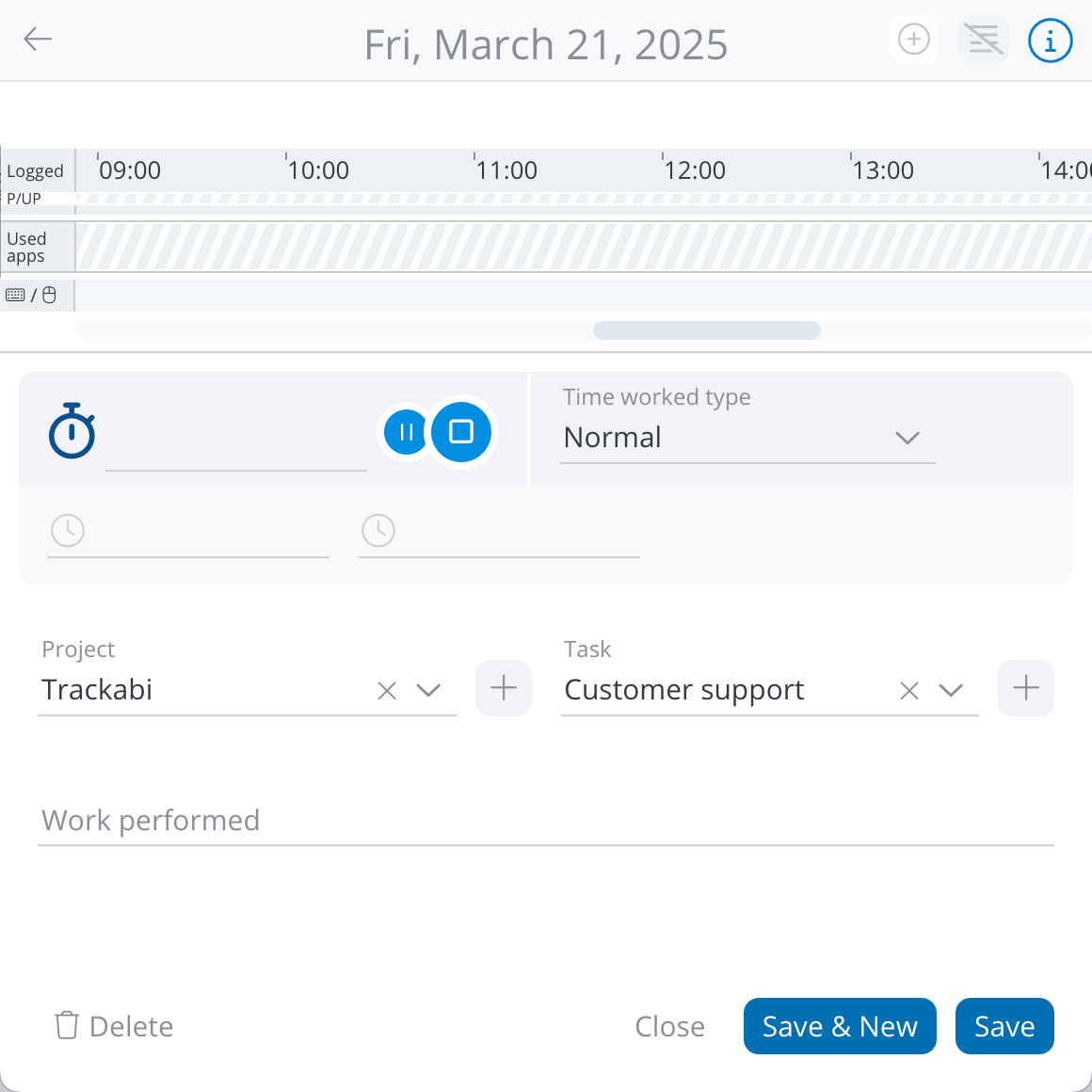1092x1092 pixels.
Task: Clear the Trackabi project selection
Action: [386, 690]
